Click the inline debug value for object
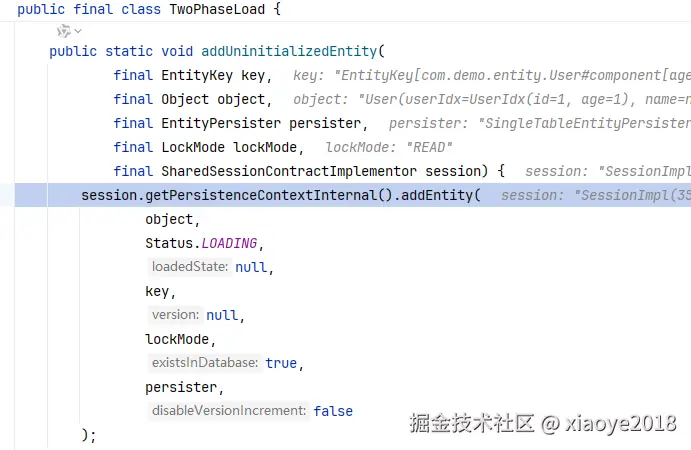This screenshot has height=450, width=691. [491, 99]
